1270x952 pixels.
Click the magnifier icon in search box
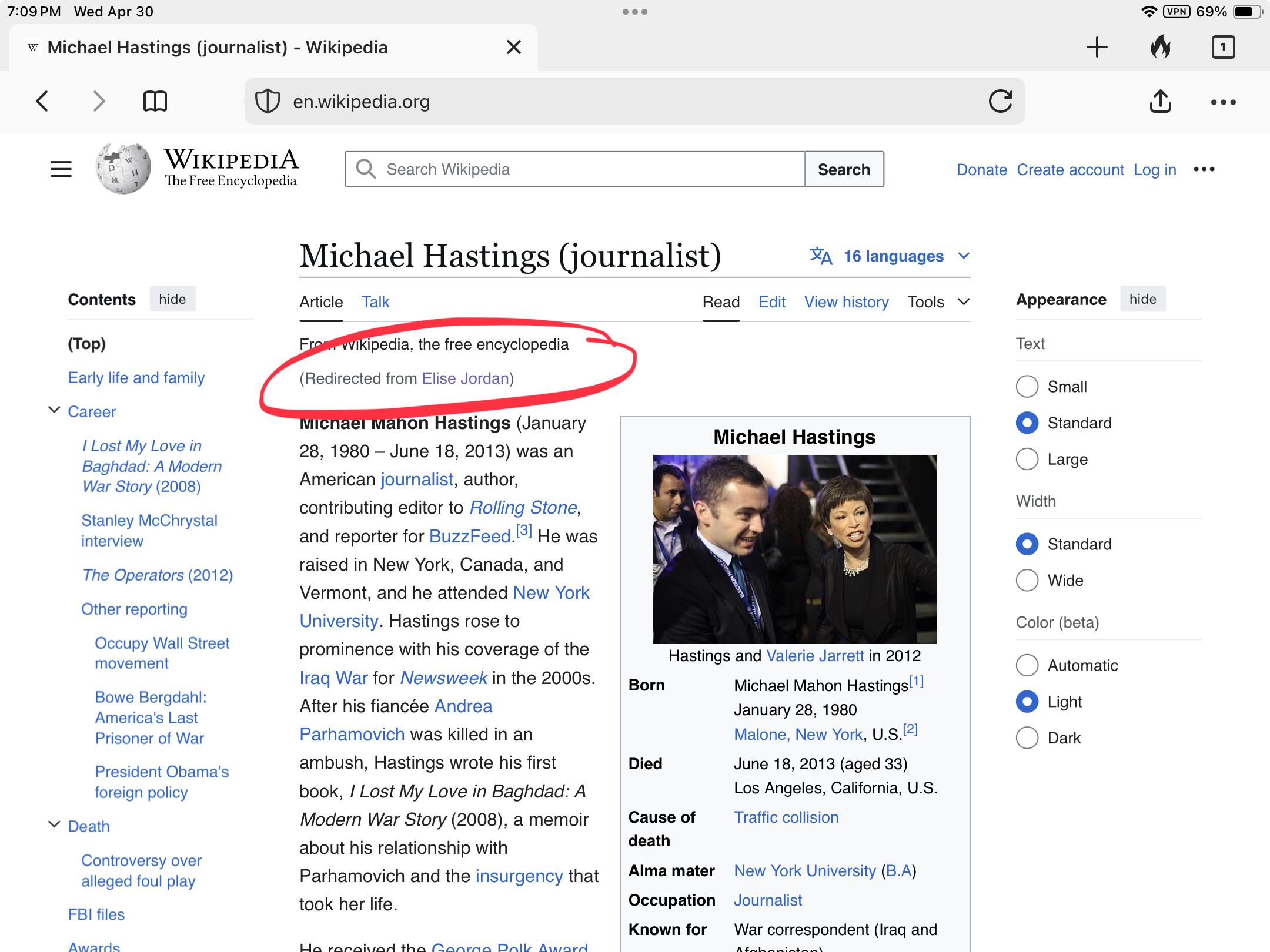coord(366,169)
